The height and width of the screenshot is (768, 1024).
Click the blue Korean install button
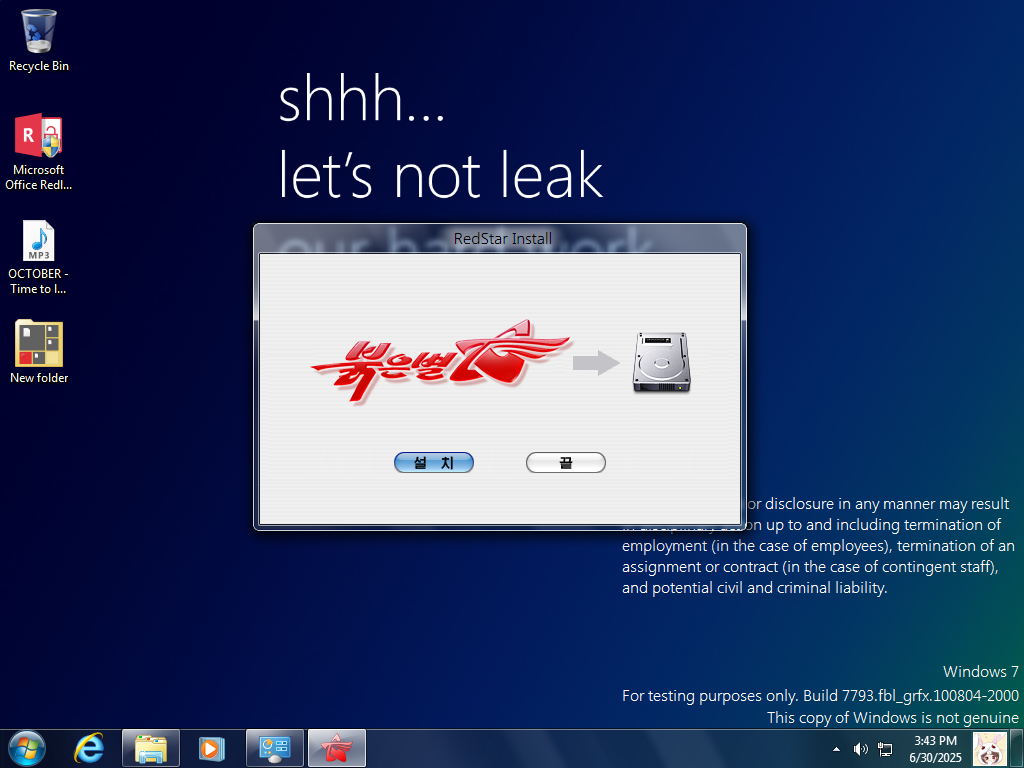pos(434,462)
